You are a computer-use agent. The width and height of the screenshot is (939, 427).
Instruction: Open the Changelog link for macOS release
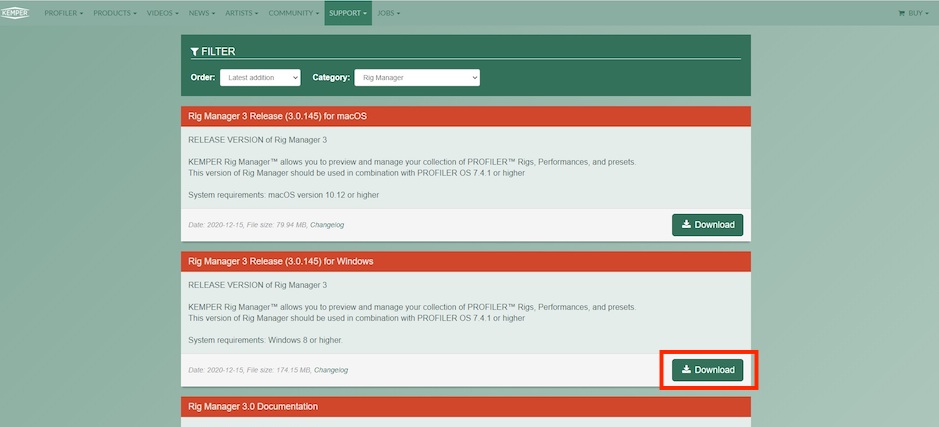[x=327, y=225]
